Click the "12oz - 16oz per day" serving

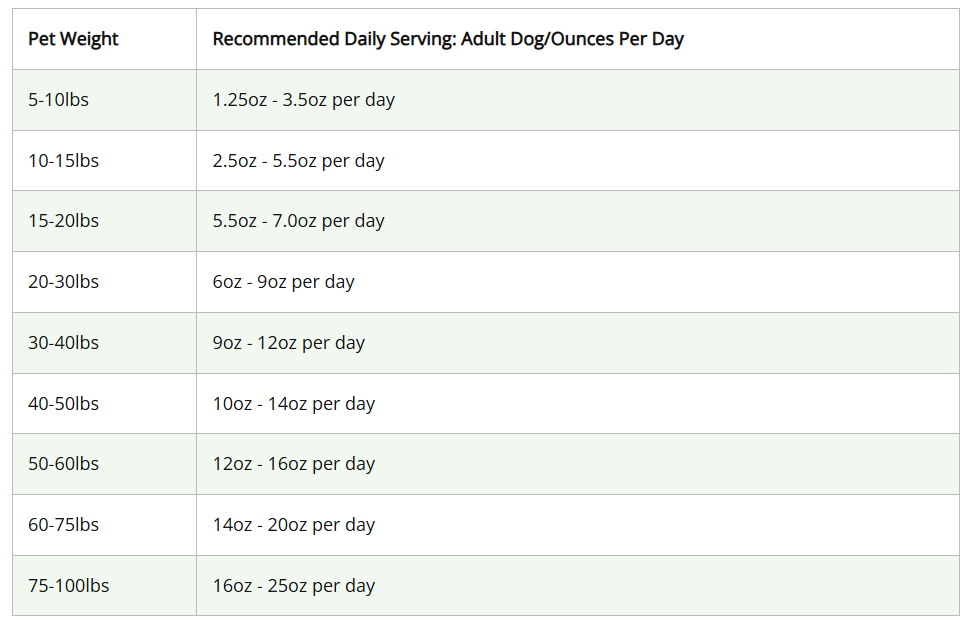pos(293,464)
